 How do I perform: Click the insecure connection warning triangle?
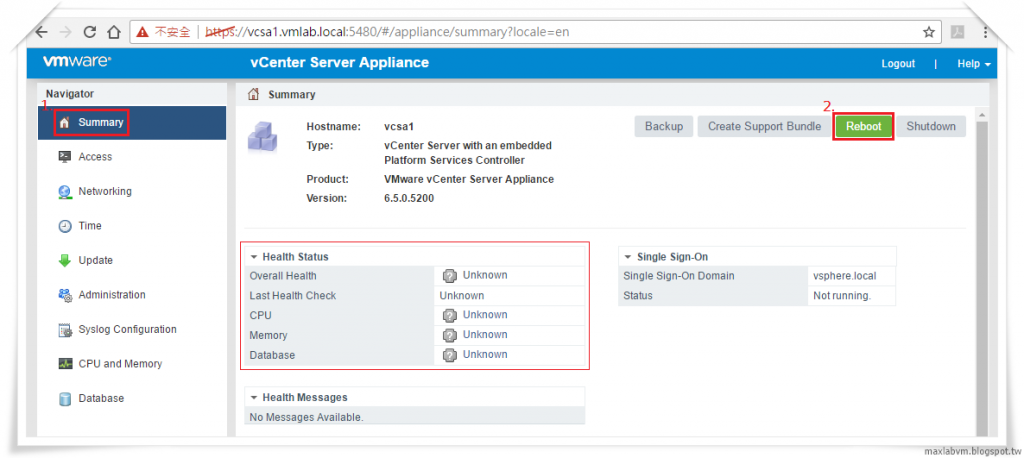143,32
